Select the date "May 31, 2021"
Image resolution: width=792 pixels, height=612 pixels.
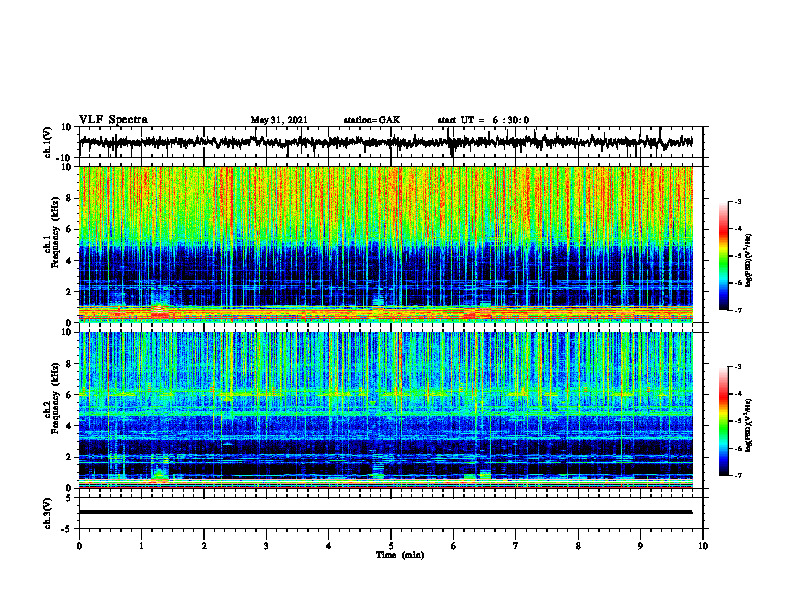tap(279, 120)
